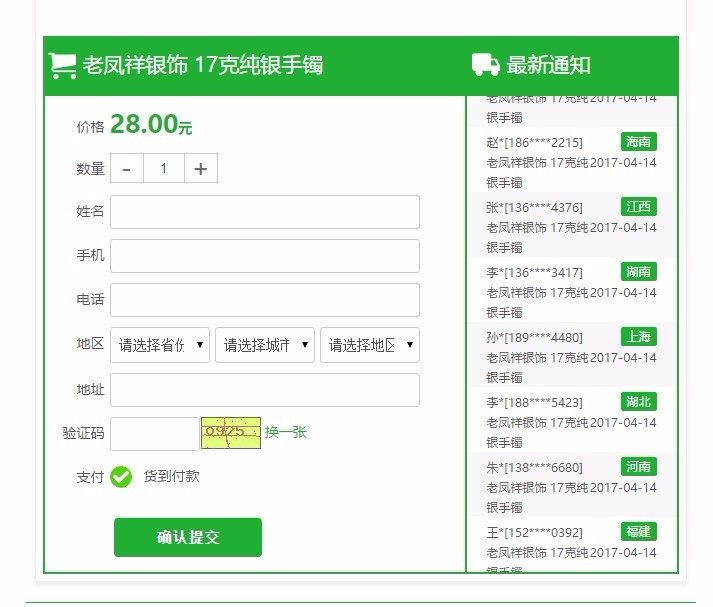Click the 确认提交 submit button
713x607 pixels.
tap(188, 537)
